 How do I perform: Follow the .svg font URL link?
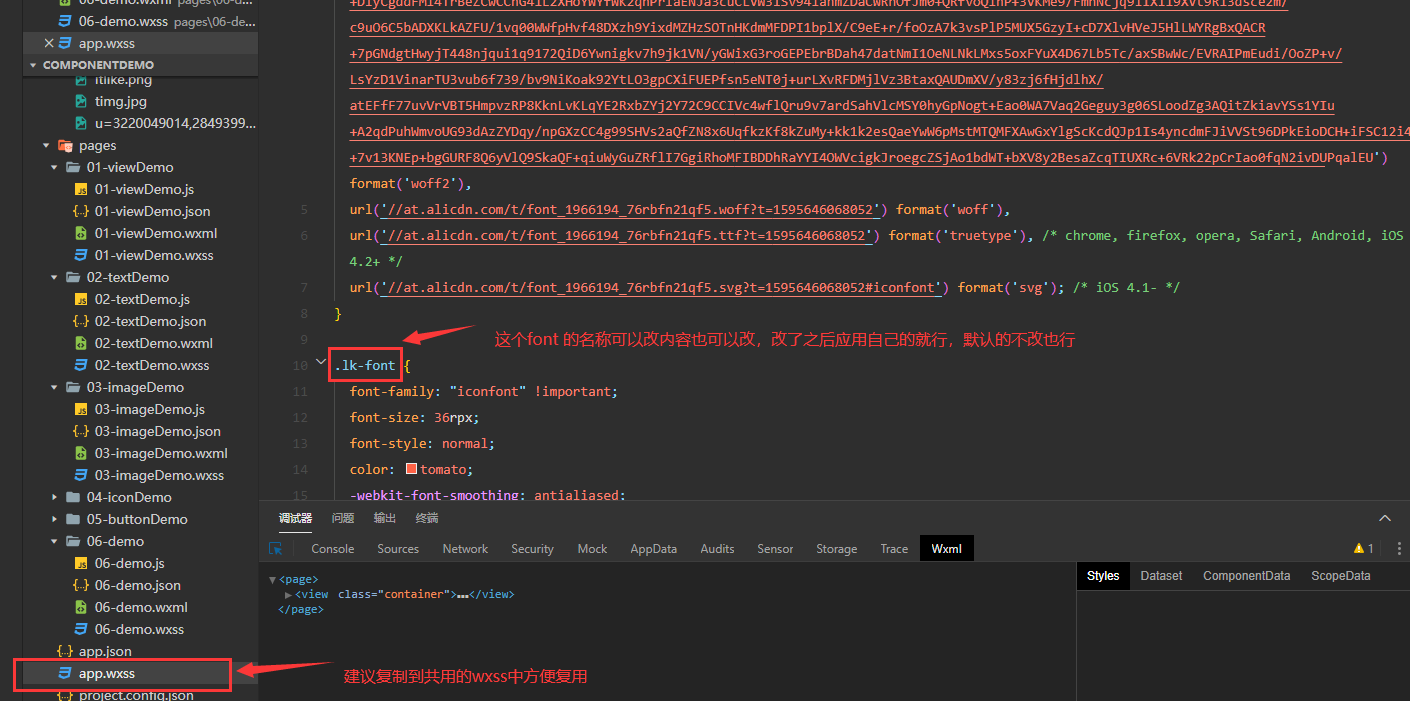coord(663,288)
